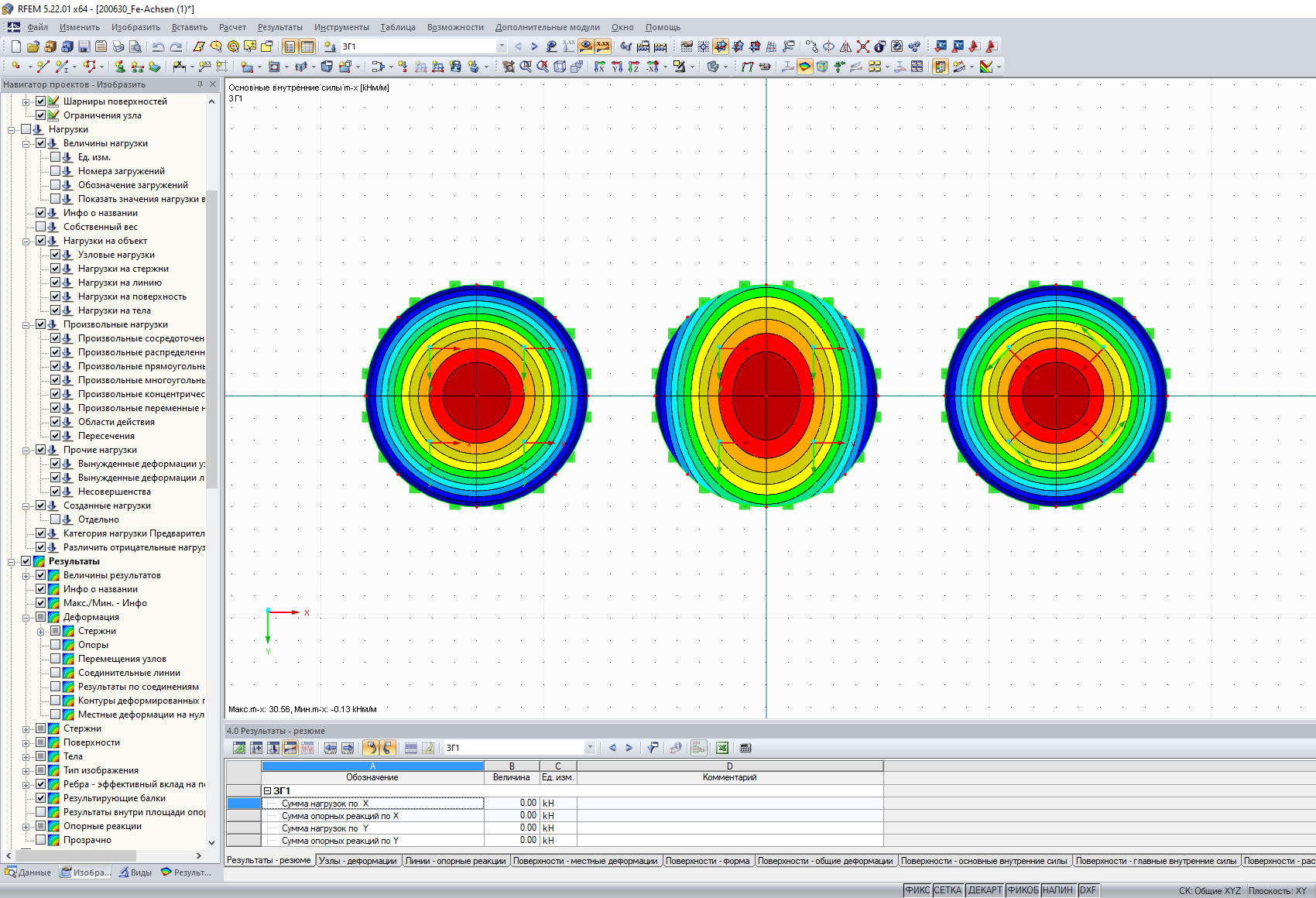Go to next load case arrow in main toolbar
This screenshot has height=898, width=1316.
click(x=534, y=46)
